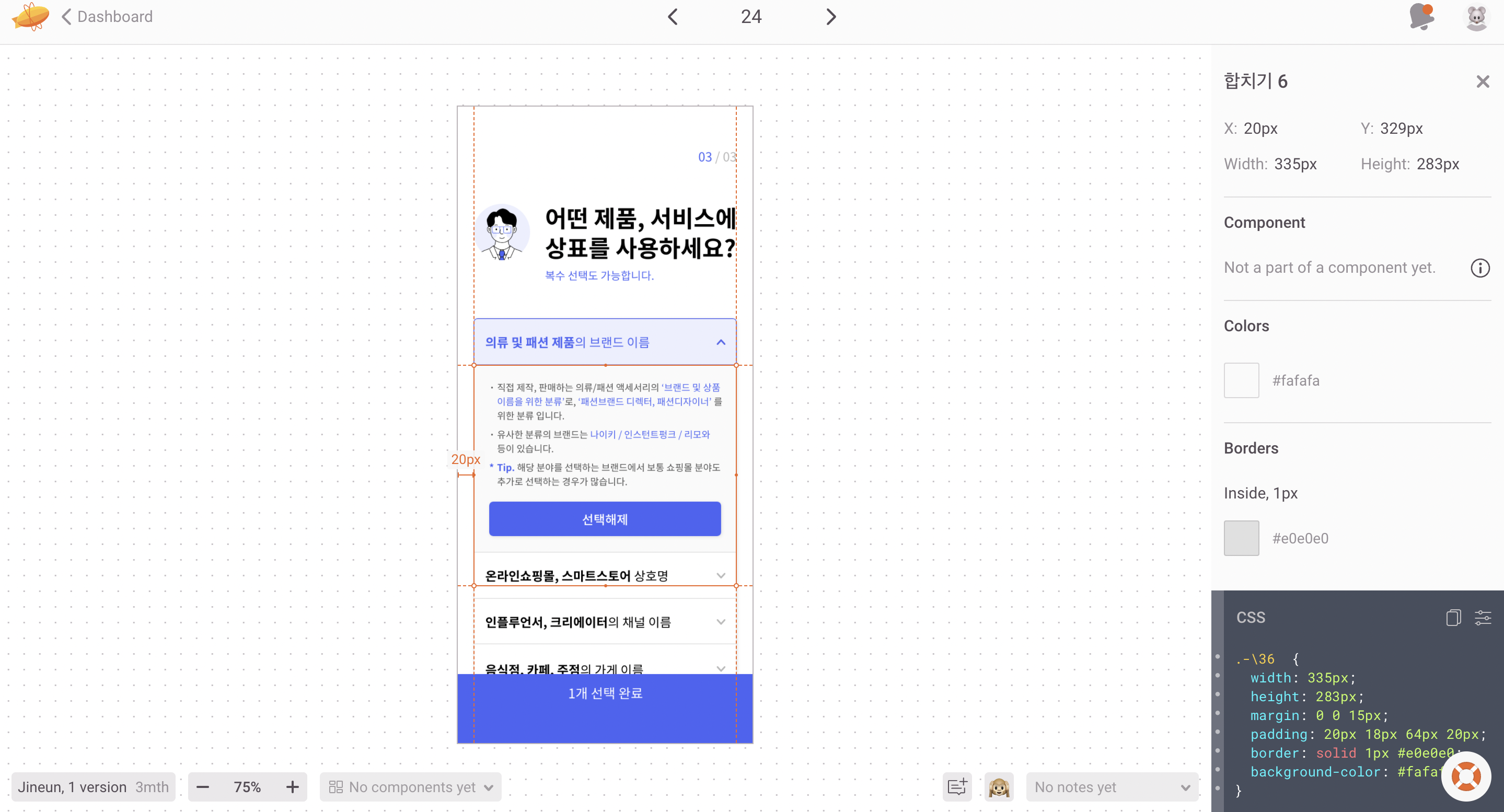Click the margin CSS line
Viewport: 1504px width, 812px height.
click(x=1319, y=715)
